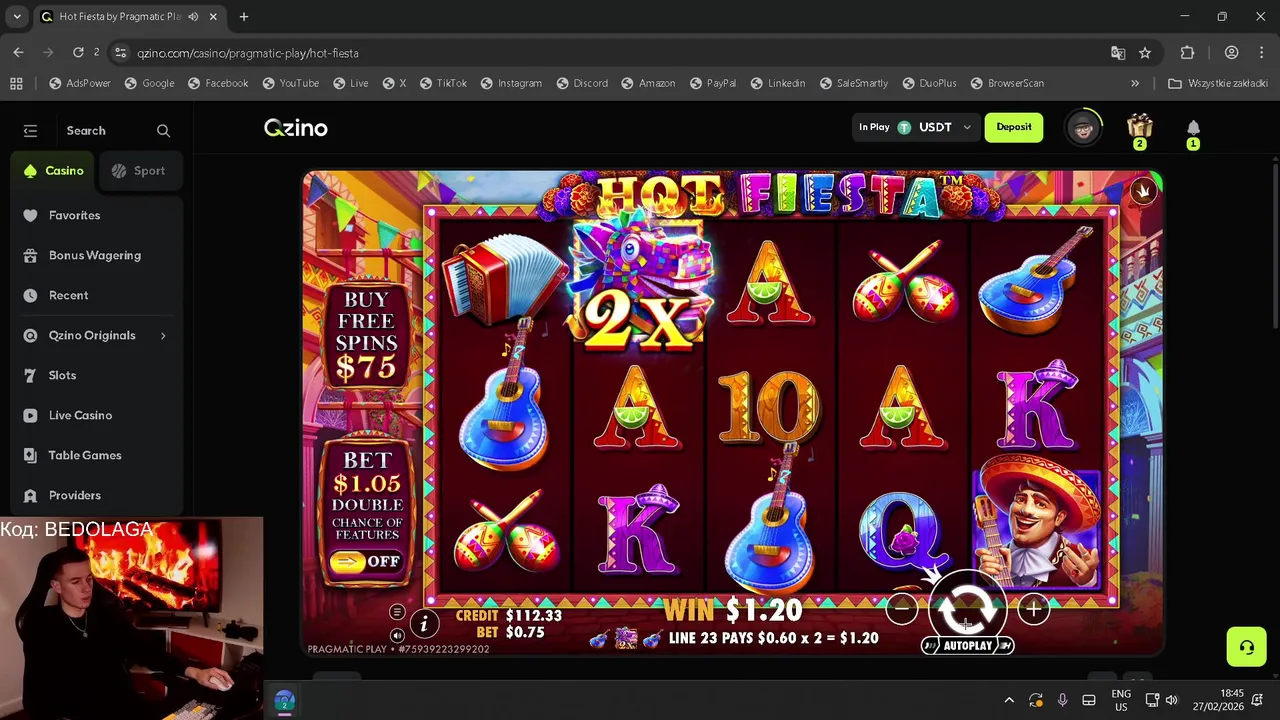Open the apps grid bookmark icon
Viewport: 1280px width, 720px height.
click(x=16, y=83)
